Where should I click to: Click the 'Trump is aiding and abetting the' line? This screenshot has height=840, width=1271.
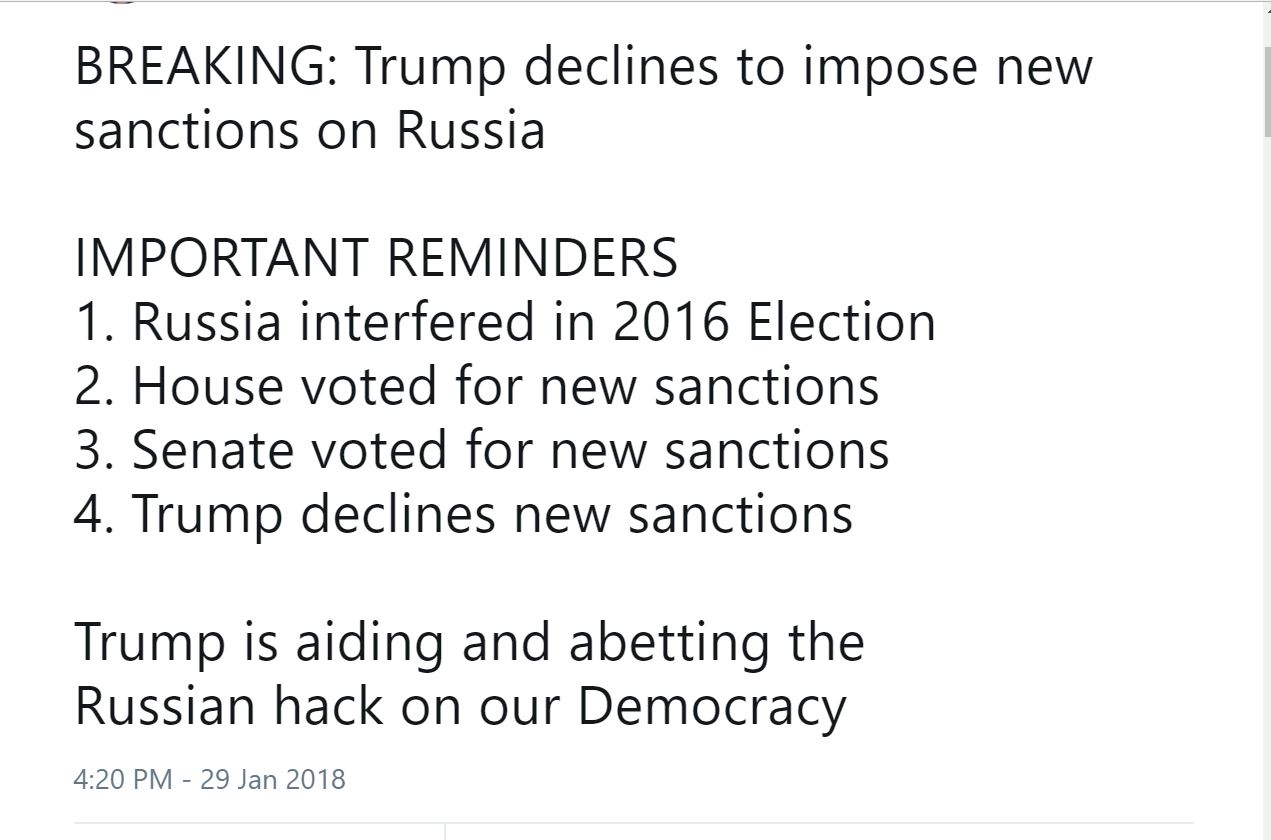[469, 644]
